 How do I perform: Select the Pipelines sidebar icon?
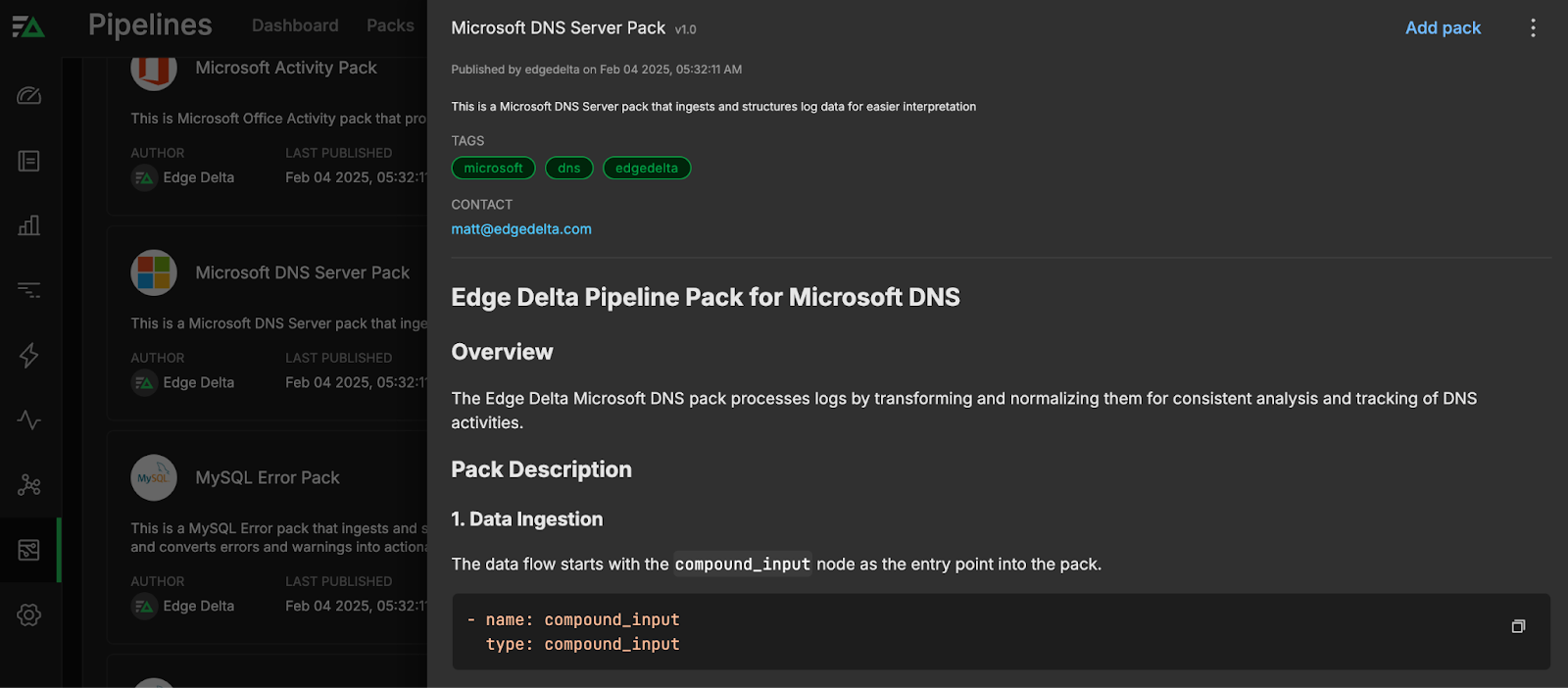[29, 550]
